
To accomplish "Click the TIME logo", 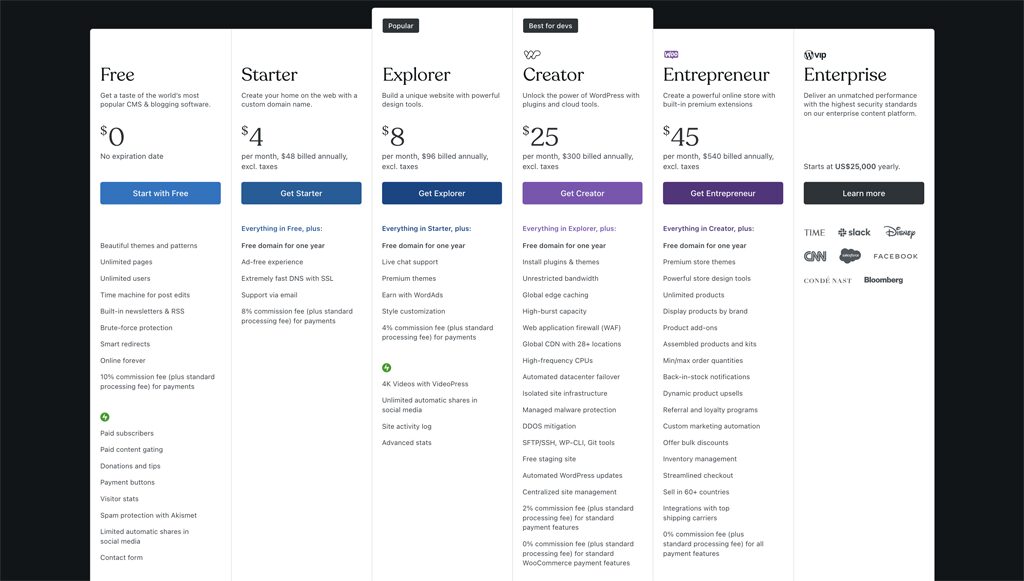I will click(814, 232).
